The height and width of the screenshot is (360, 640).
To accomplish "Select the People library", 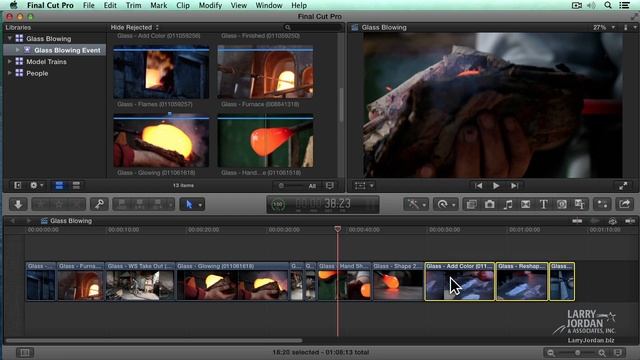I will [37, 73].
